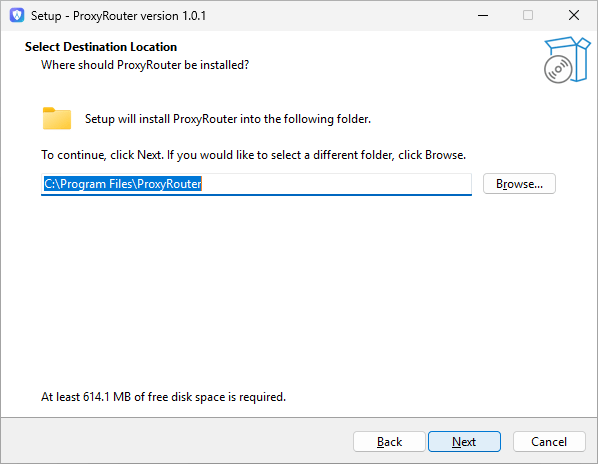The image size is (598, 464).
Task: Click the ProxyRouter shield icon in title bar
Action: pyautogui.click(x=17, y=16)
